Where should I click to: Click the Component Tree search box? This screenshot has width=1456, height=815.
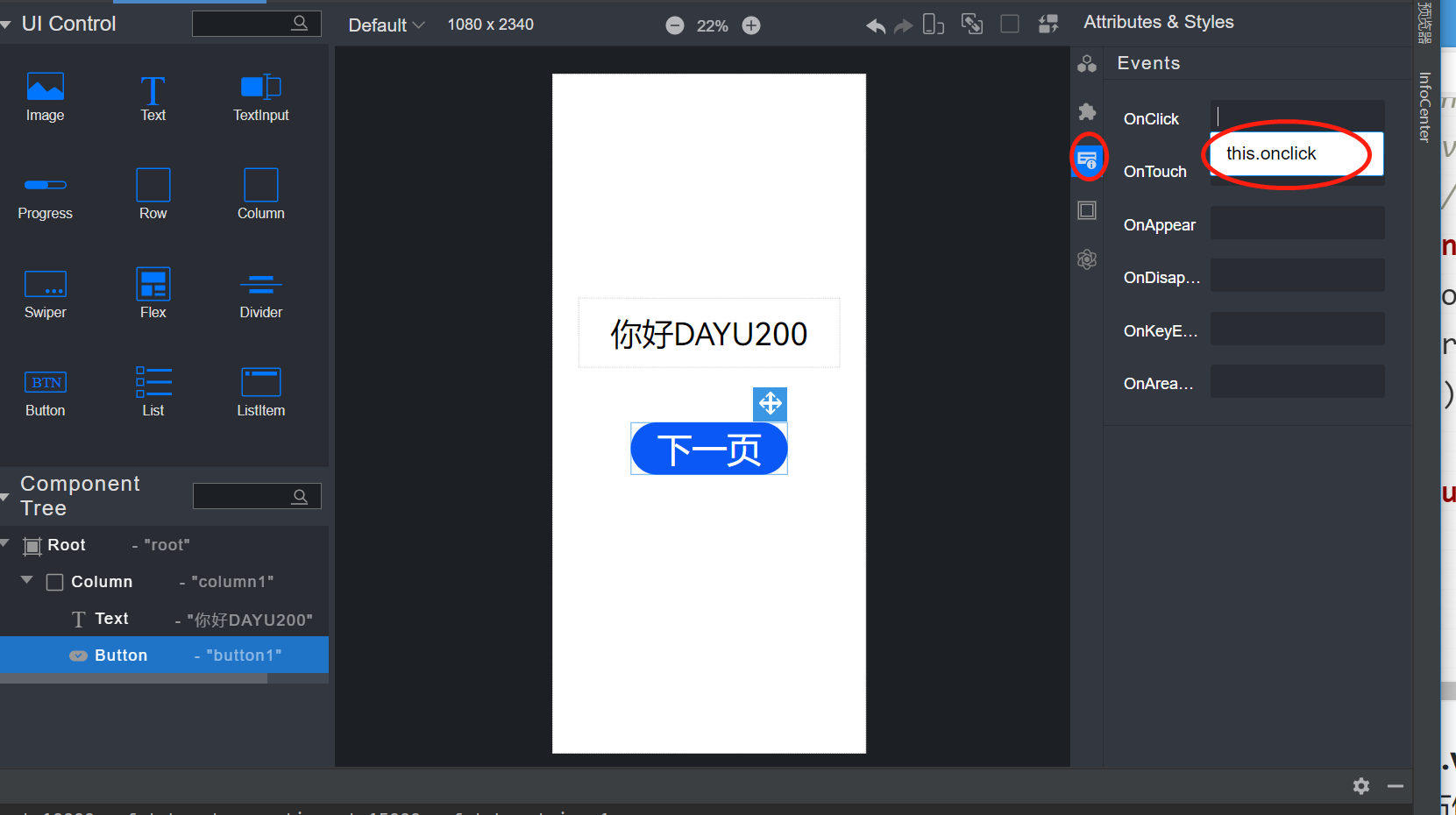point(257,496)
